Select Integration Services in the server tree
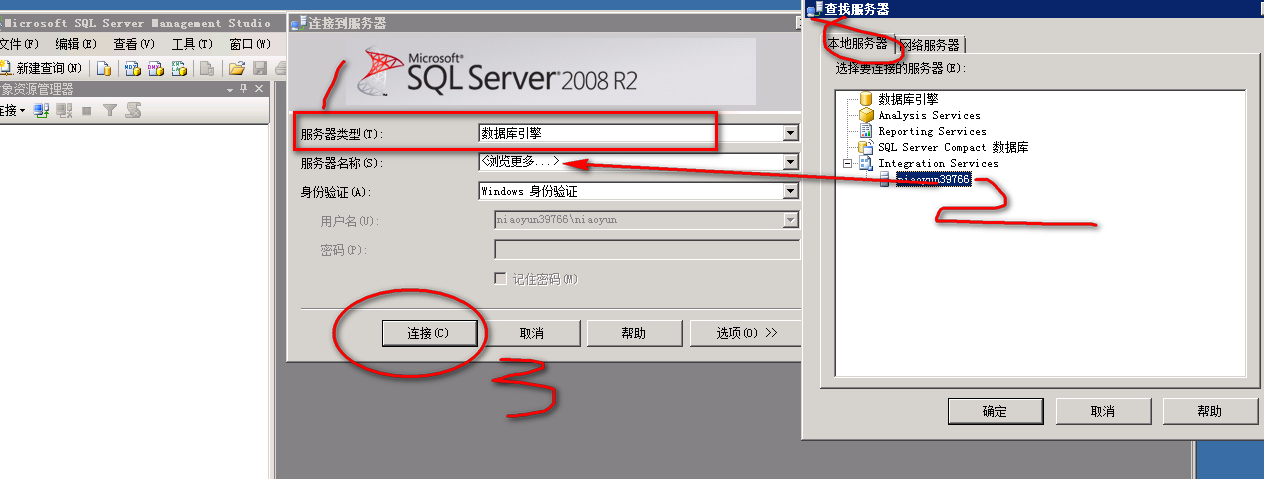The height and width of the screenshot is (479, 1264). [938, 163]
